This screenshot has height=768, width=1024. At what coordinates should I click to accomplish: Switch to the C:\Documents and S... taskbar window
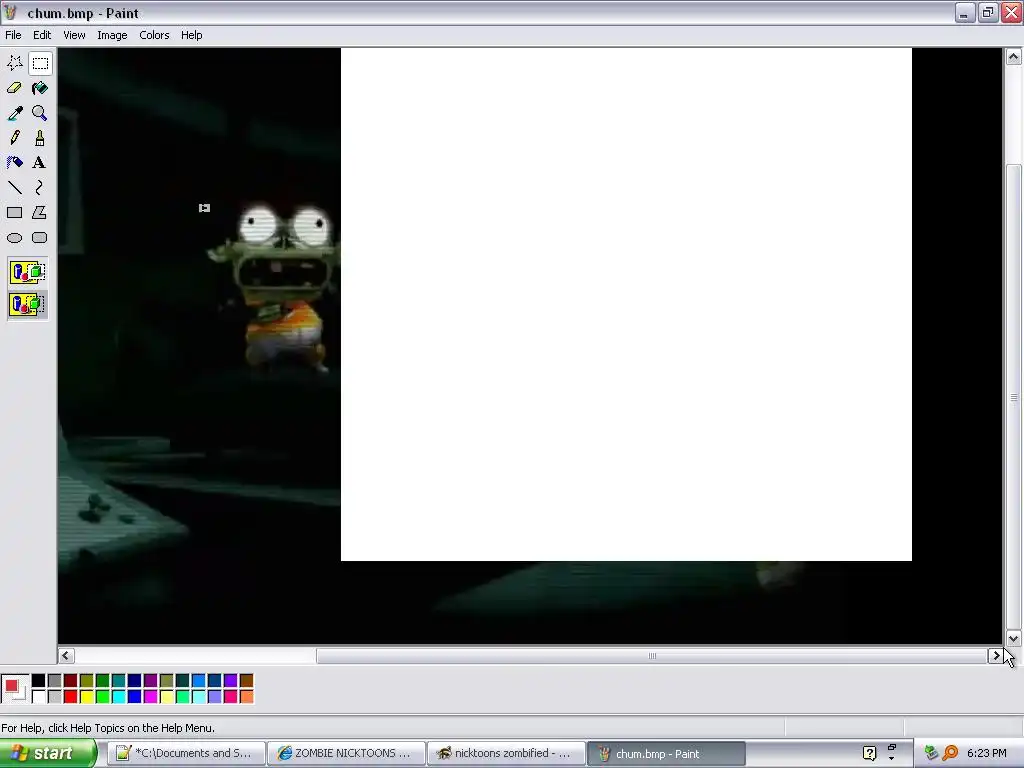[186, 753]
